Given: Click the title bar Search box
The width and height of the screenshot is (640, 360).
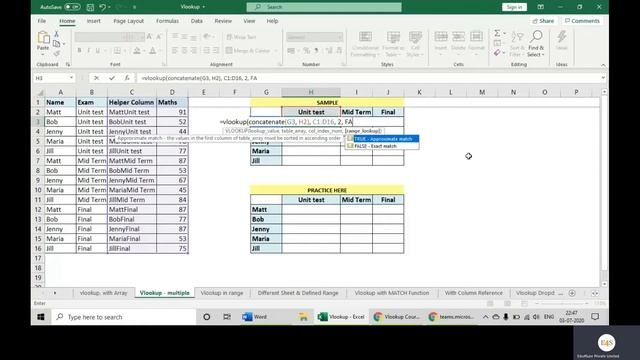Looking at the screenshot, I should (324, 7).
